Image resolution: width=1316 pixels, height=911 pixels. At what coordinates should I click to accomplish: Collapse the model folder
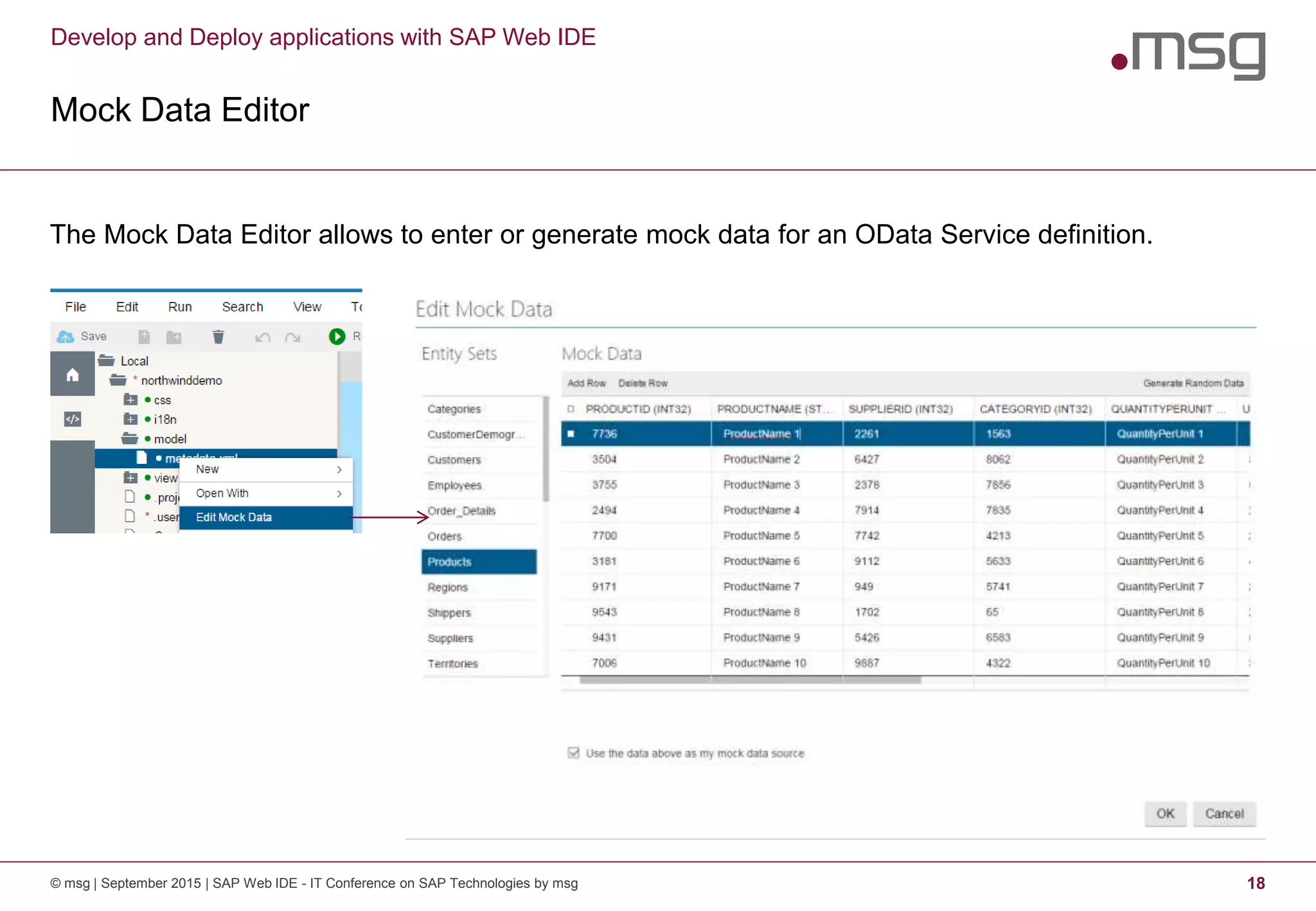130,439
